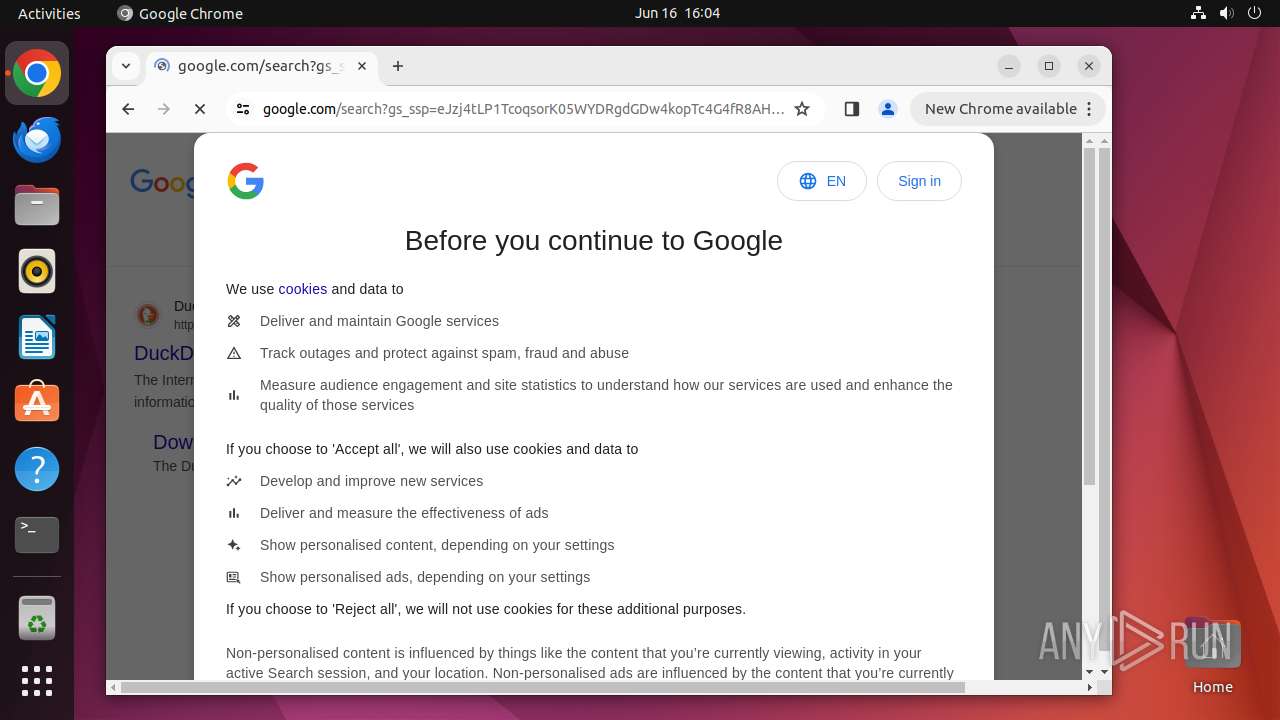This screenshot has height=720, width=1280.
Task: Click the 'Reject all' explanation sentence
Action: 486,609
